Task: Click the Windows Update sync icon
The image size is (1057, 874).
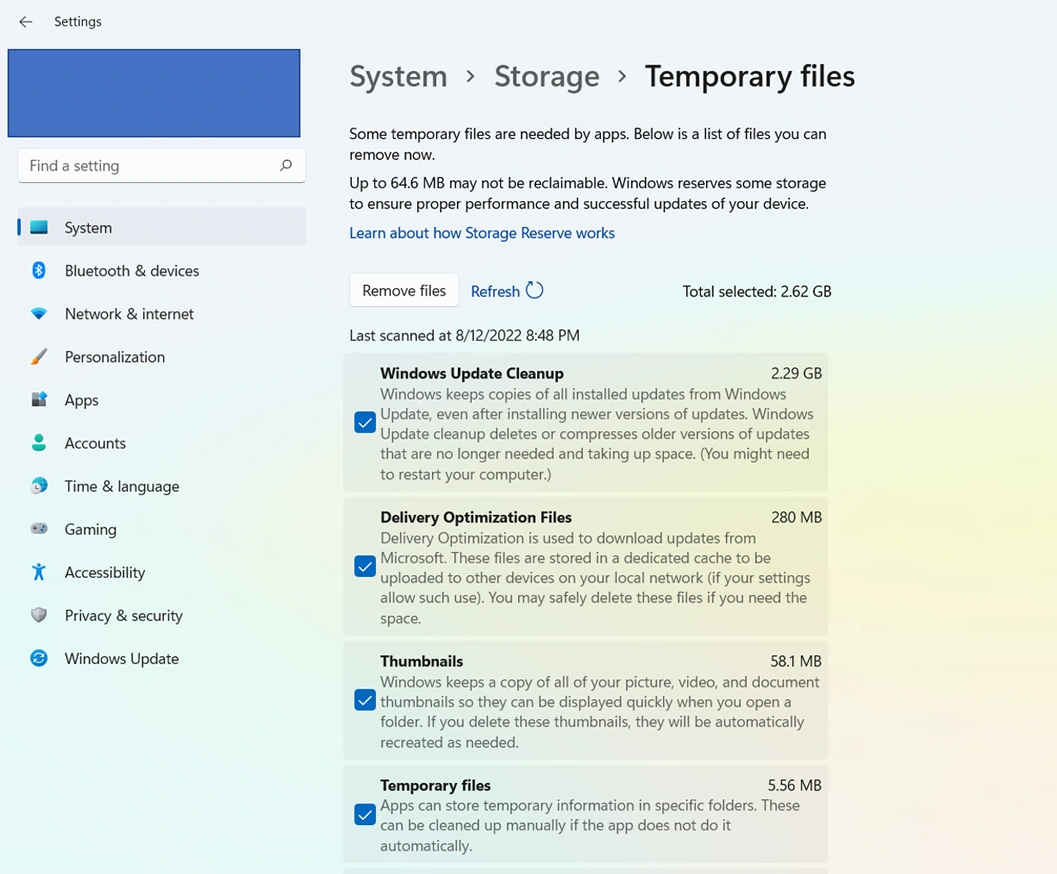Action: 39,658
